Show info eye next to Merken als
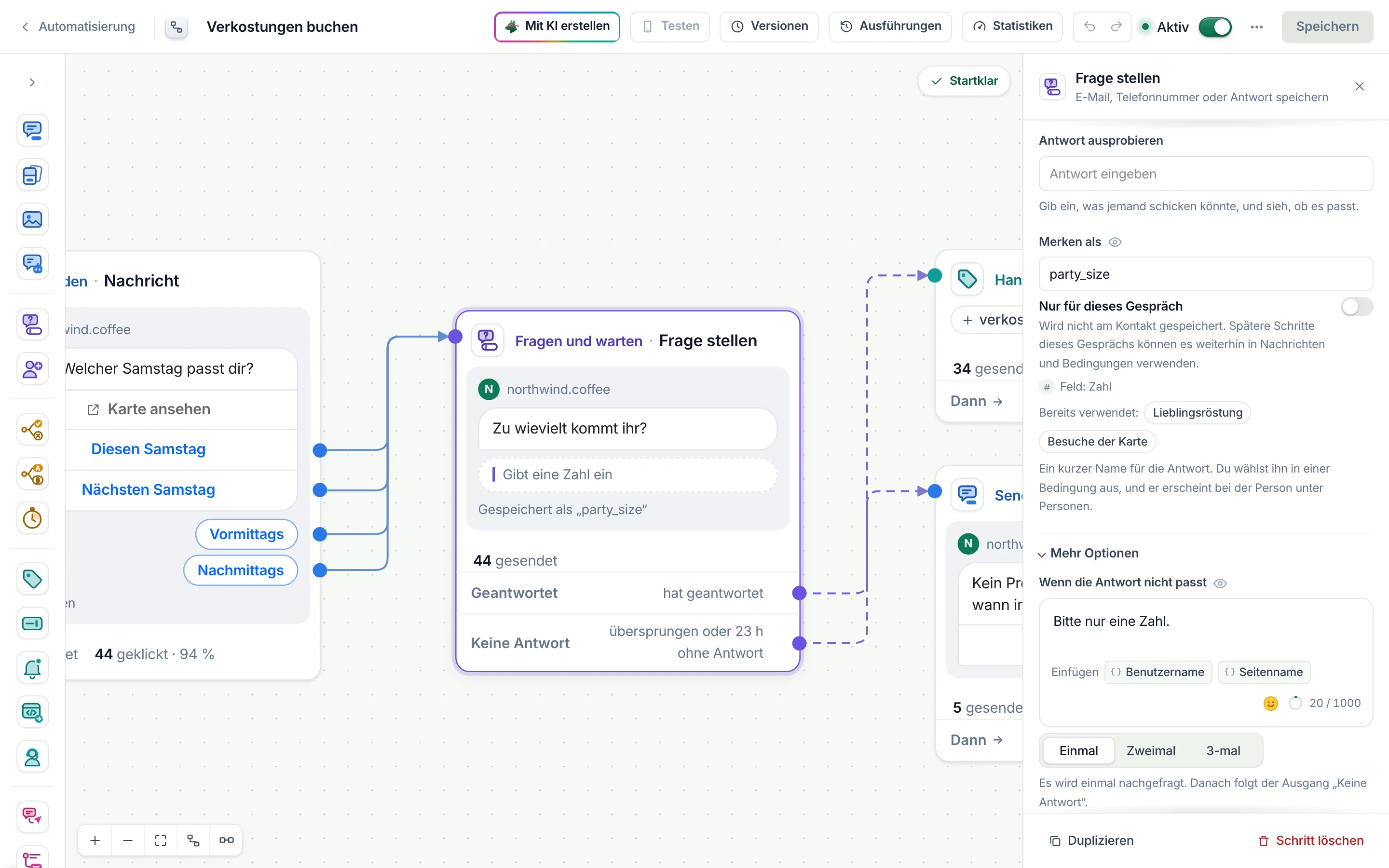 tap(1115, 242)
